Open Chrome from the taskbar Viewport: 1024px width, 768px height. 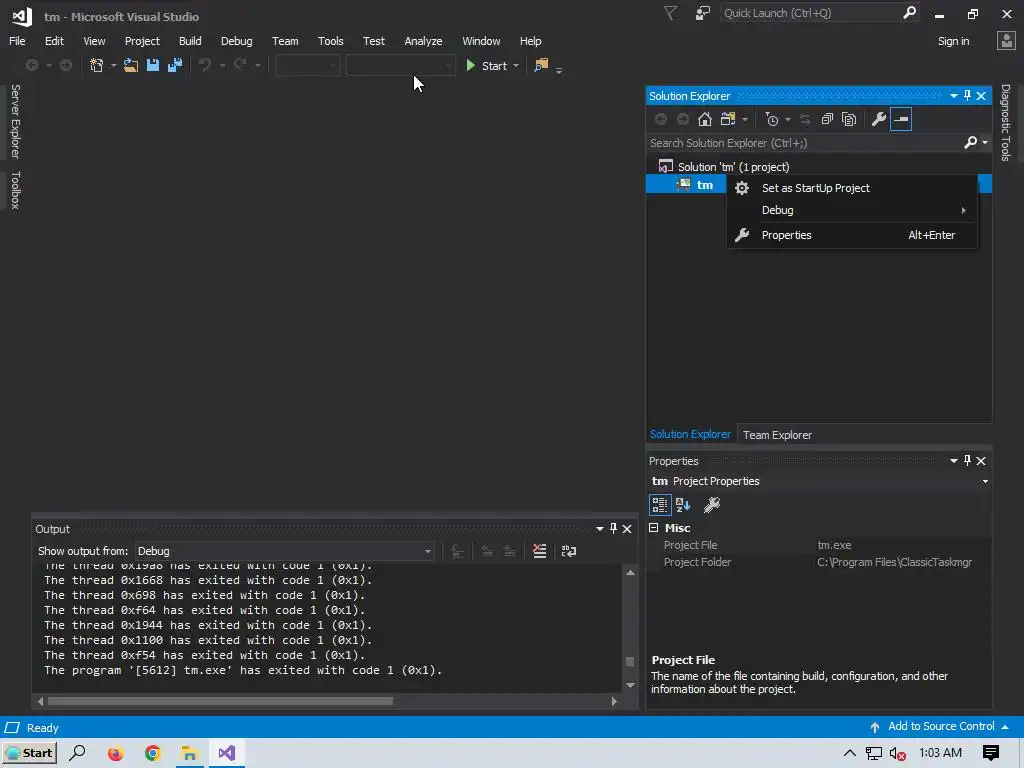pos(152,753)
